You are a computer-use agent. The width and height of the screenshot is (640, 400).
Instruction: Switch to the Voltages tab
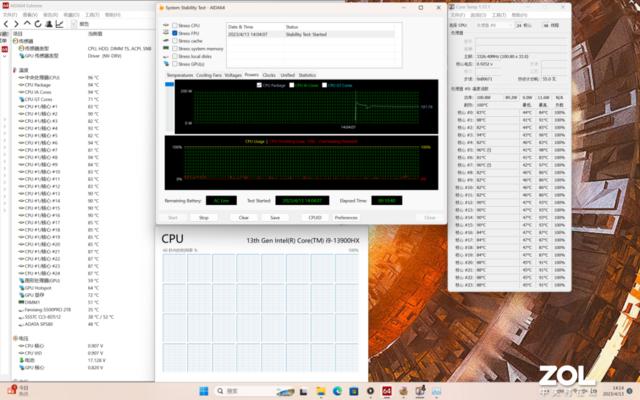tap(233, 75)
